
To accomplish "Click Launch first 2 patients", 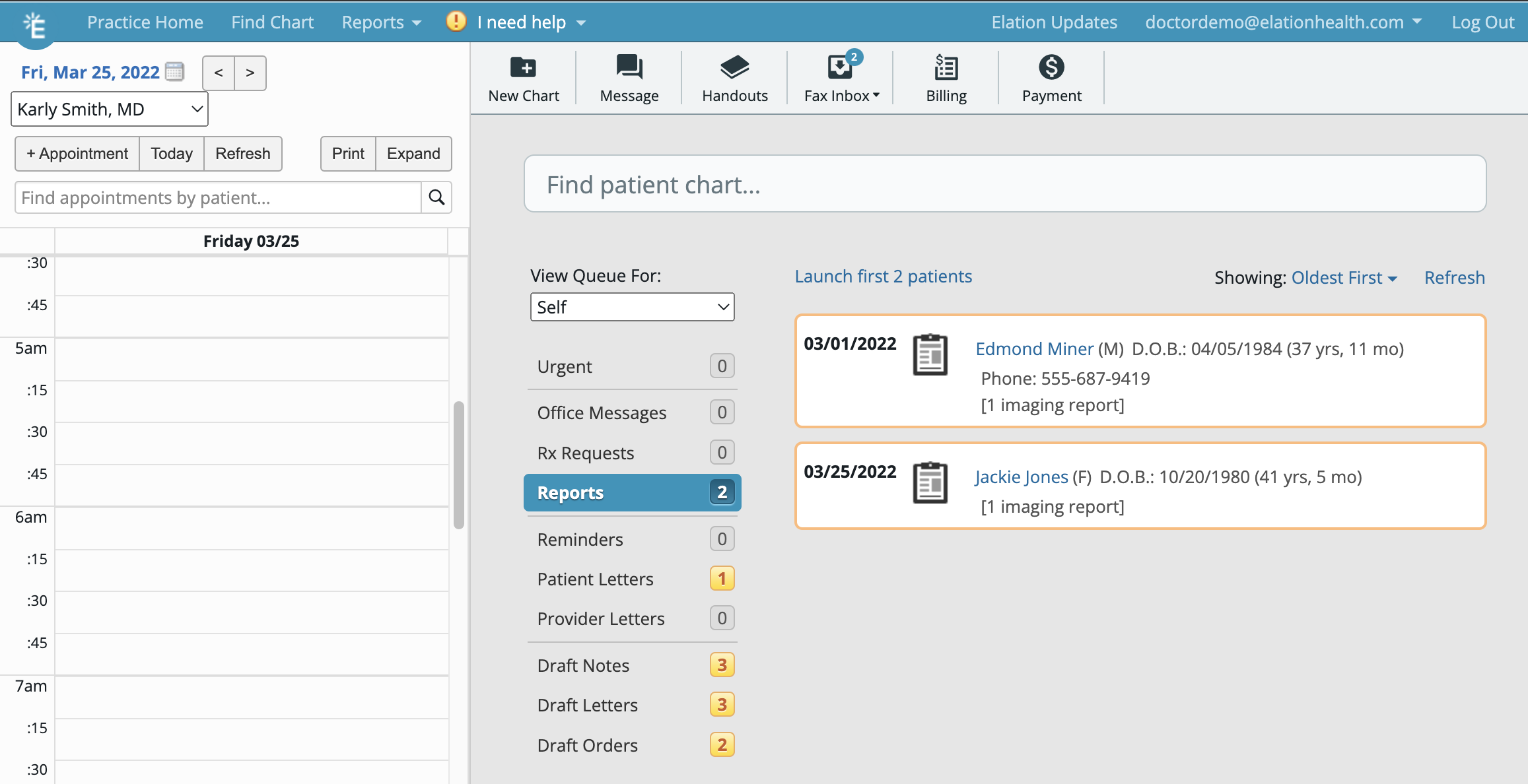I will [x=883, y=276].
